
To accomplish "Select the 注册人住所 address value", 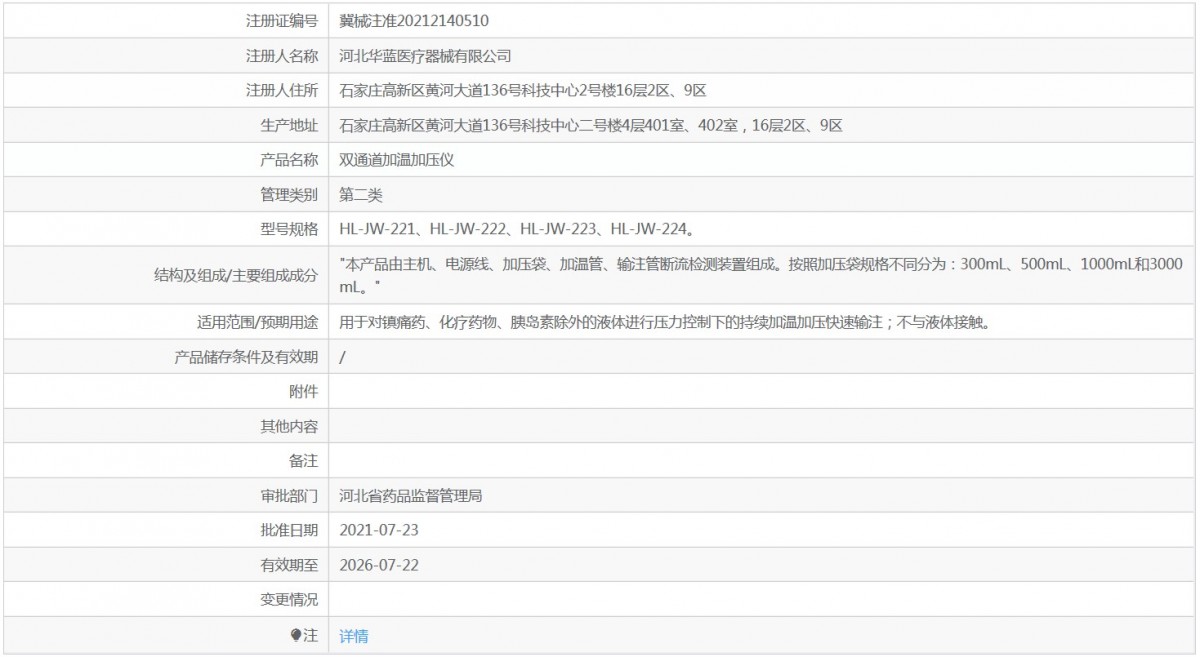I will pyautogui.click(x=523, y=91).
